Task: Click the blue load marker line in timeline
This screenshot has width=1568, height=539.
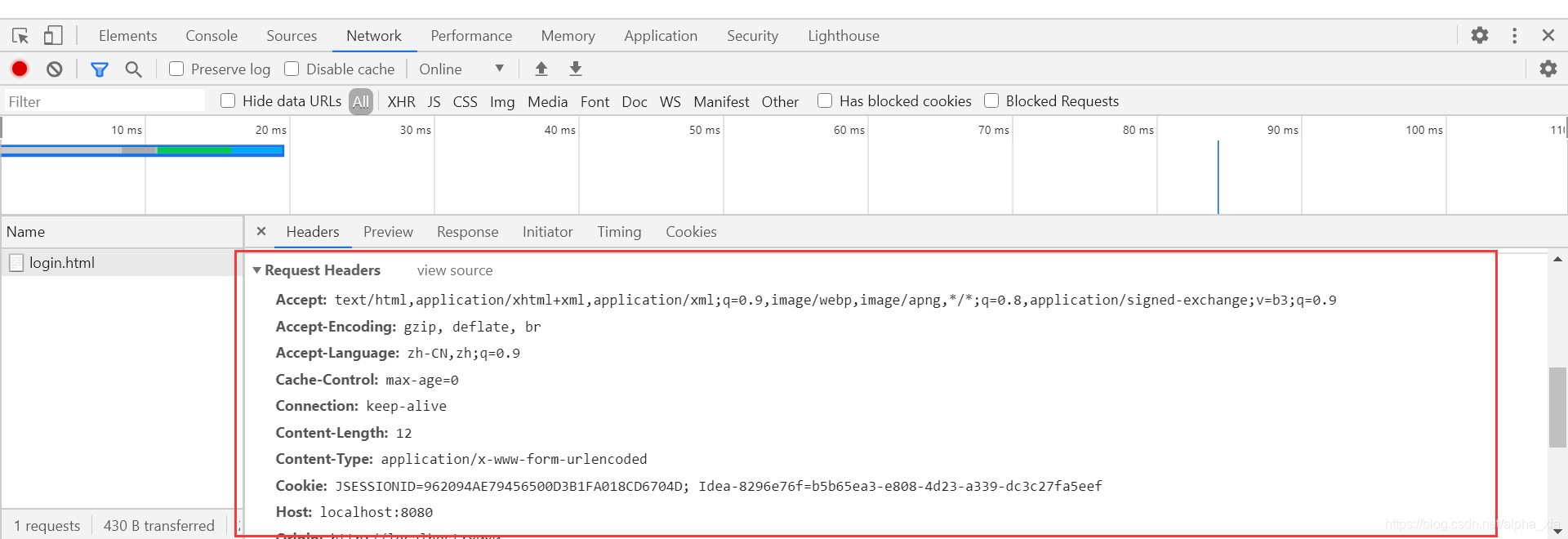Action: tap(1218, 177)
